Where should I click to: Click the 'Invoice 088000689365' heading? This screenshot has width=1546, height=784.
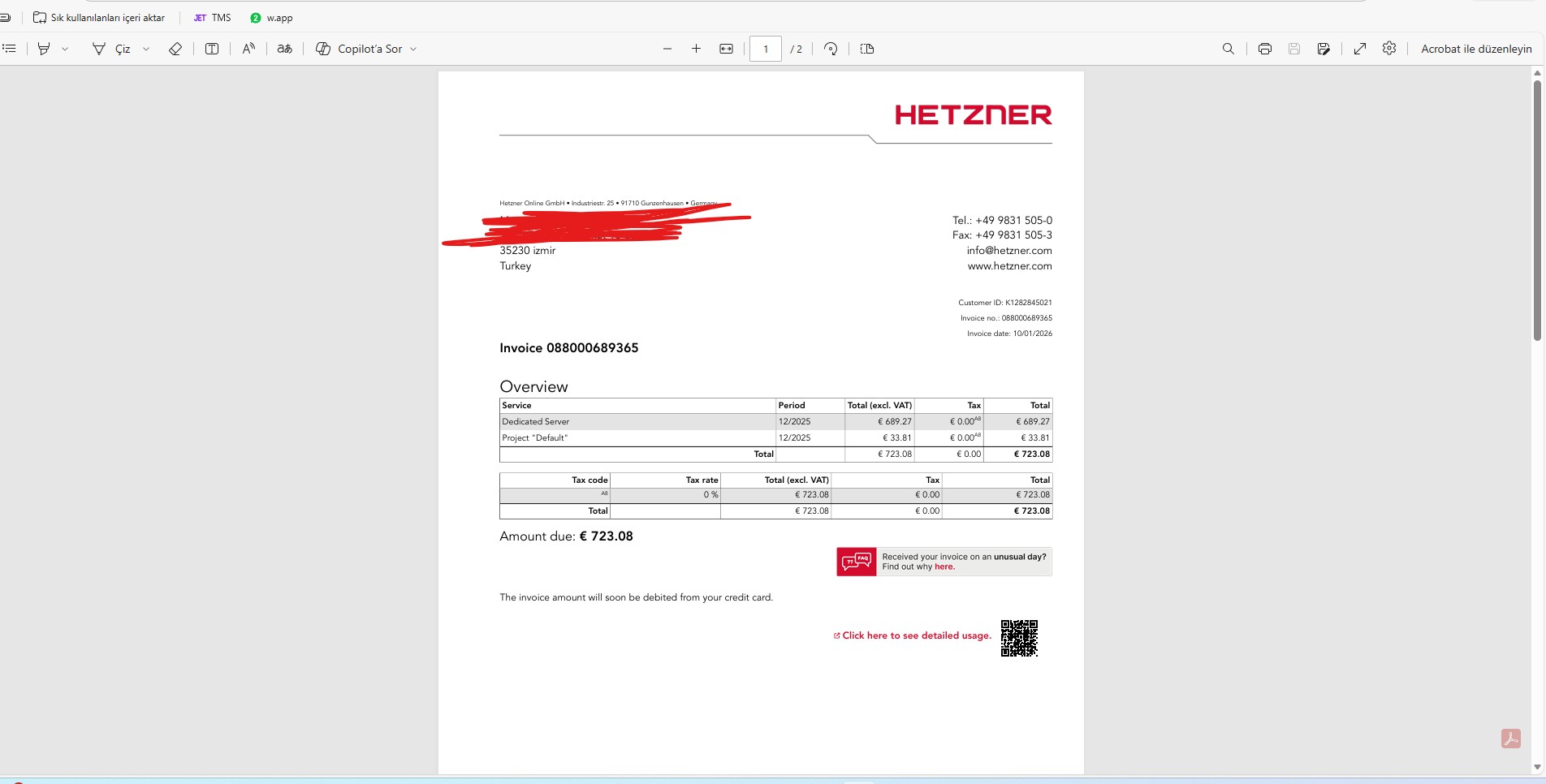pos(569,348)
